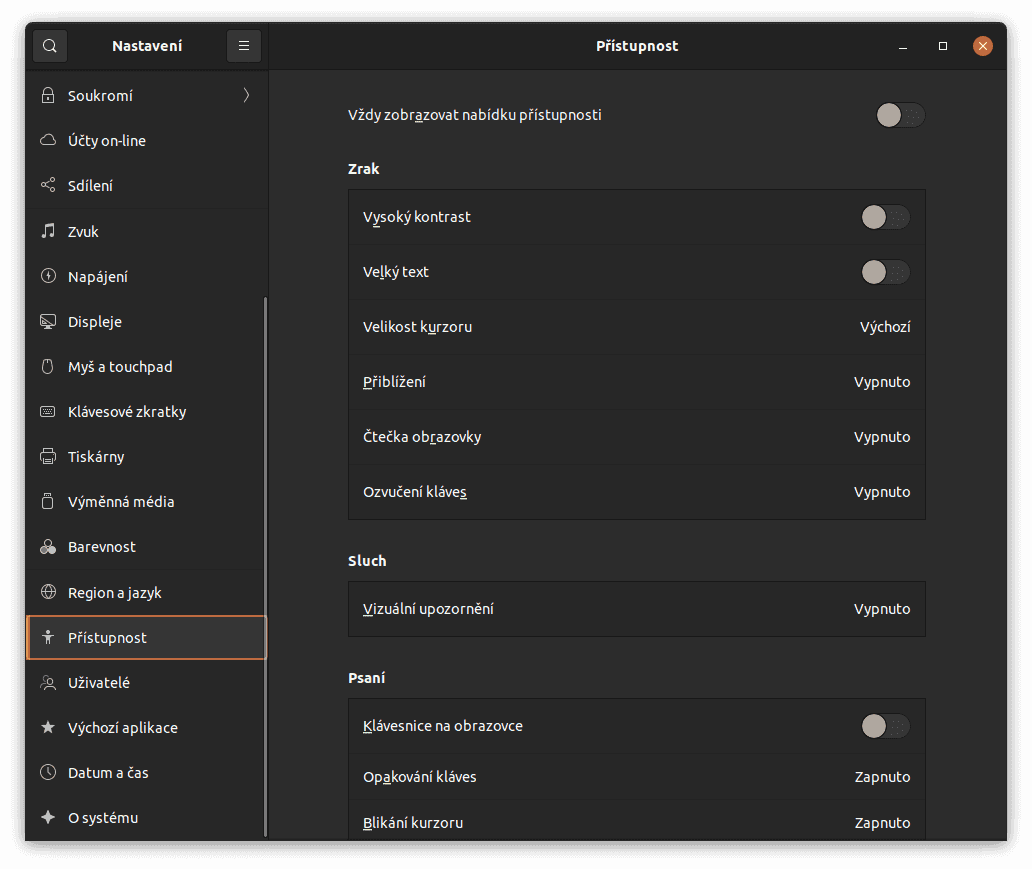Image resolution: width=1032 pixels, height=869 pixels.
Task: Open Vizuální upozornění settings
Action: tap(636, 609)
